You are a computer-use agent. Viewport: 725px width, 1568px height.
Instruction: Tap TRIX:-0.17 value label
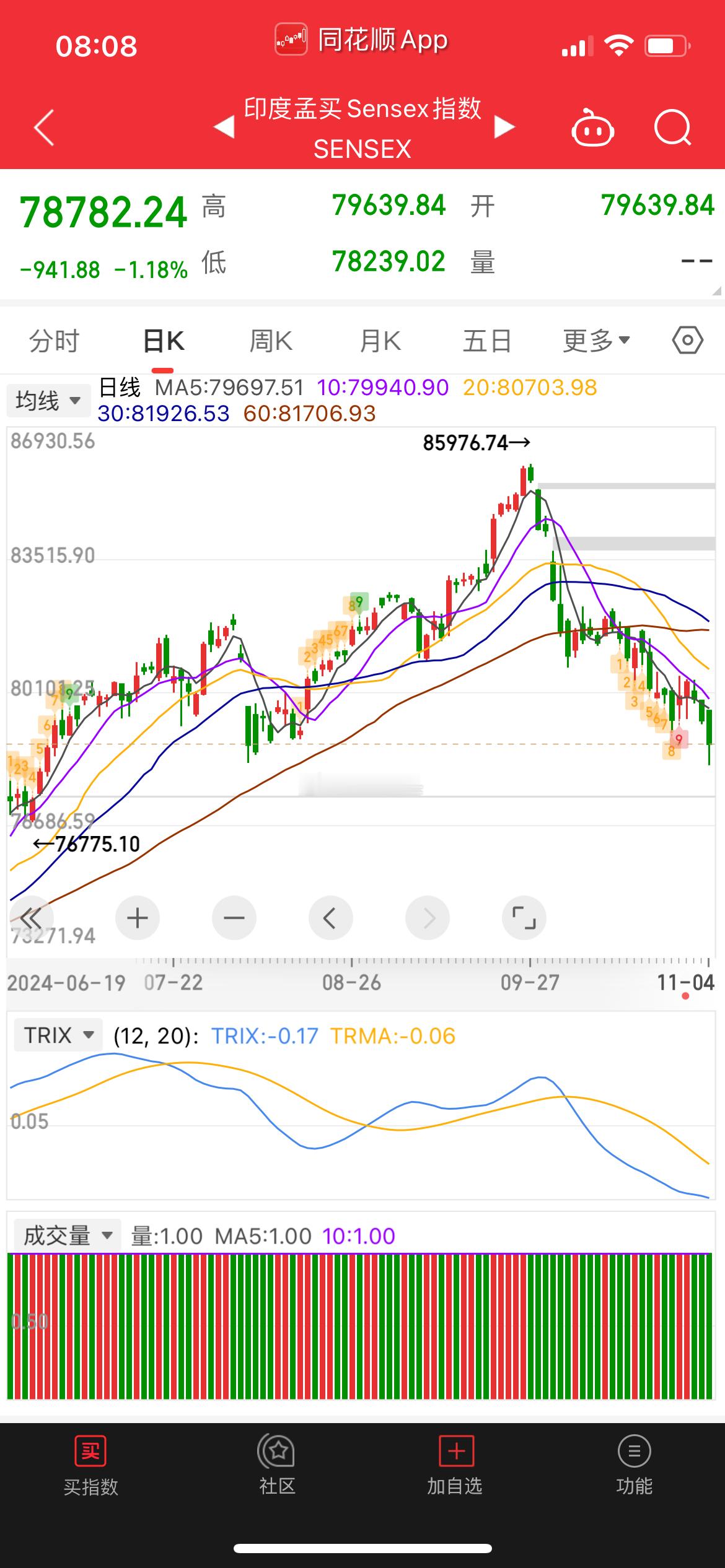265,1036
